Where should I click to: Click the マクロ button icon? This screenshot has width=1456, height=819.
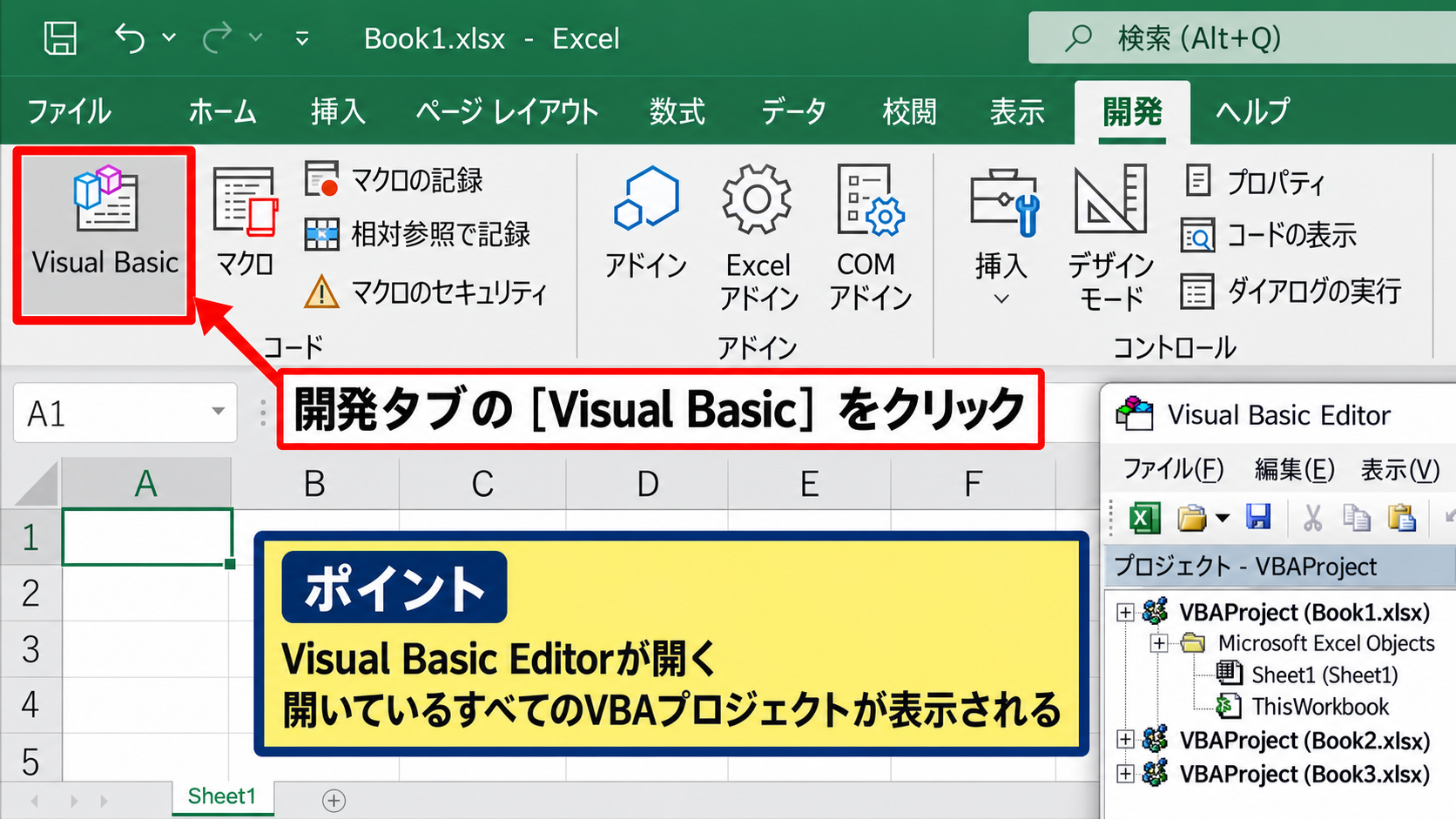point(246,202)
